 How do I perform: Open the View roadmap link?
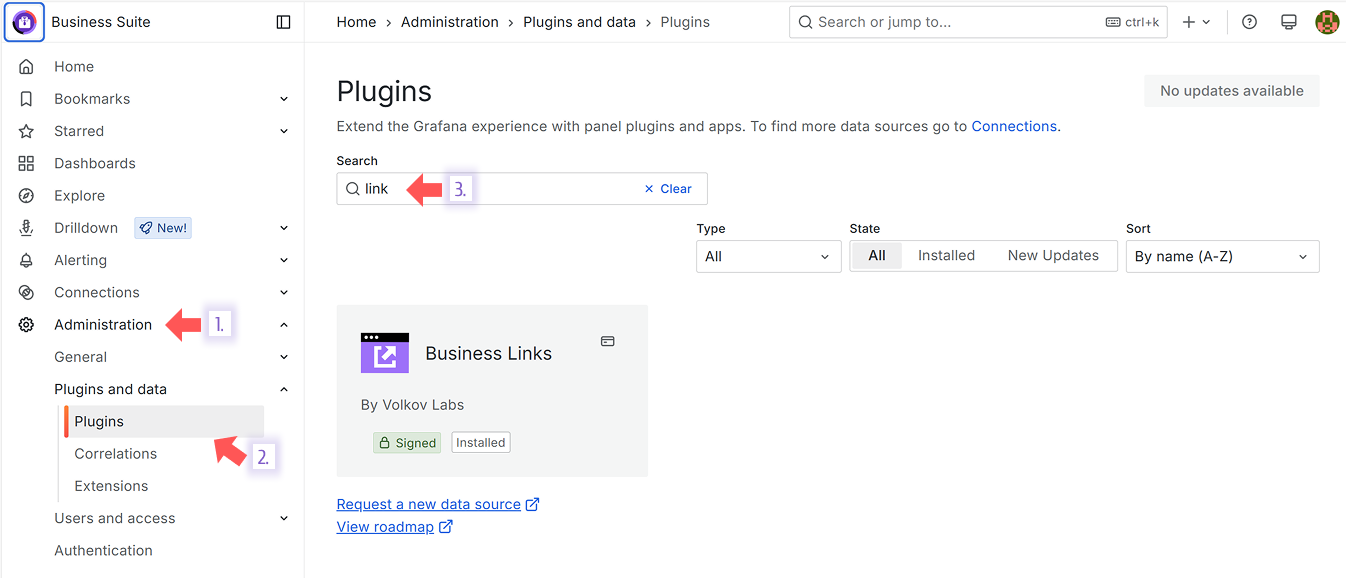click(385, 527)
